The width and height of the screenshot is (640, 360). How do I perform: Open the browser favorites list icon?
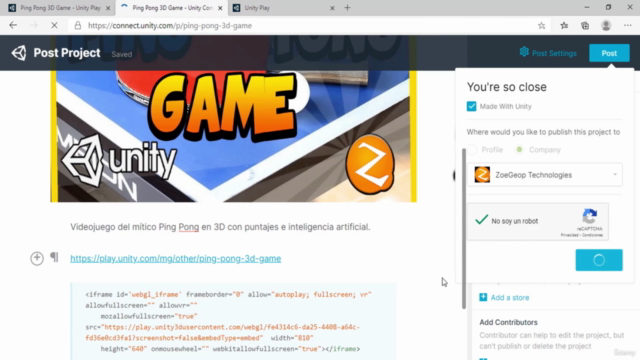[x=564, y=25]
